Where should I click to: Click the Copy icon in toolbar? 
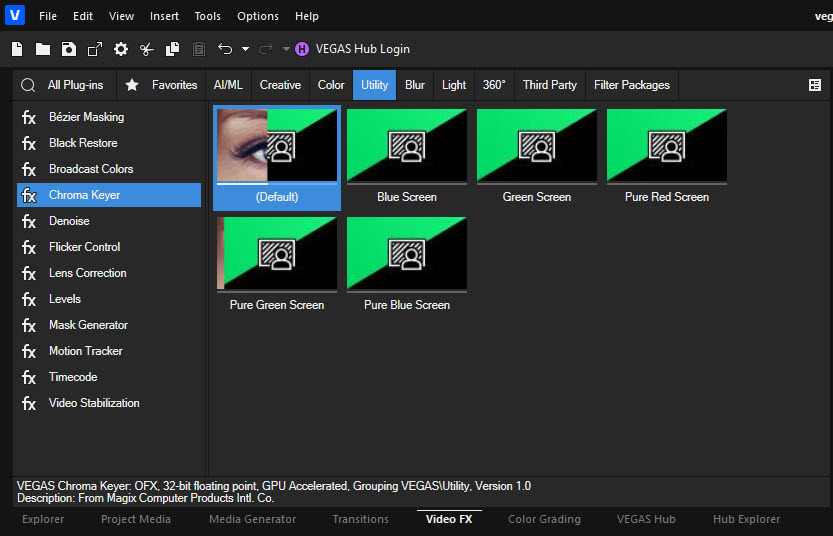click(173, 49)
